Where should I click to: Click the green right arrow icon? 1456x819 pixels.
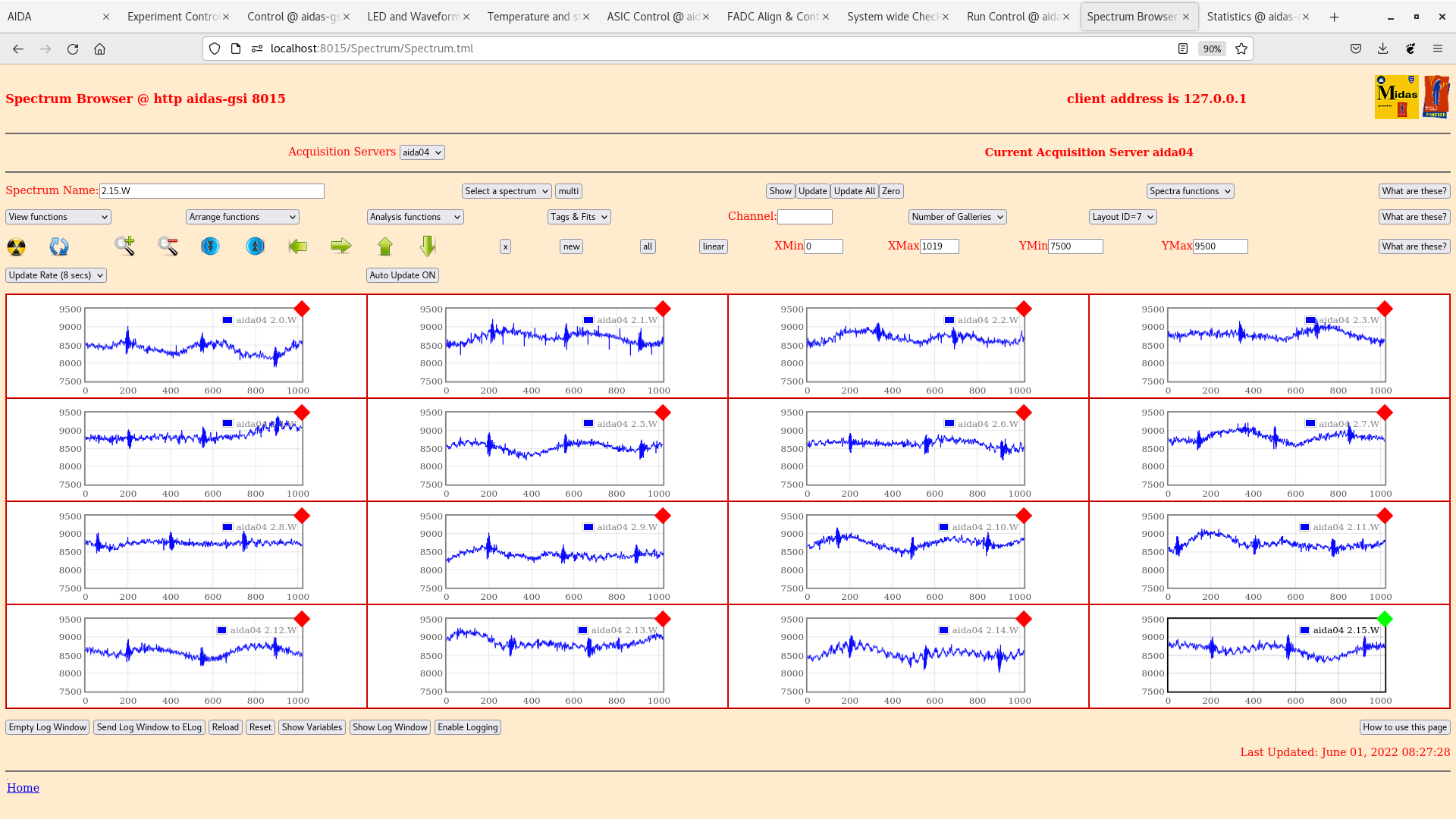[x=341, y=246]
